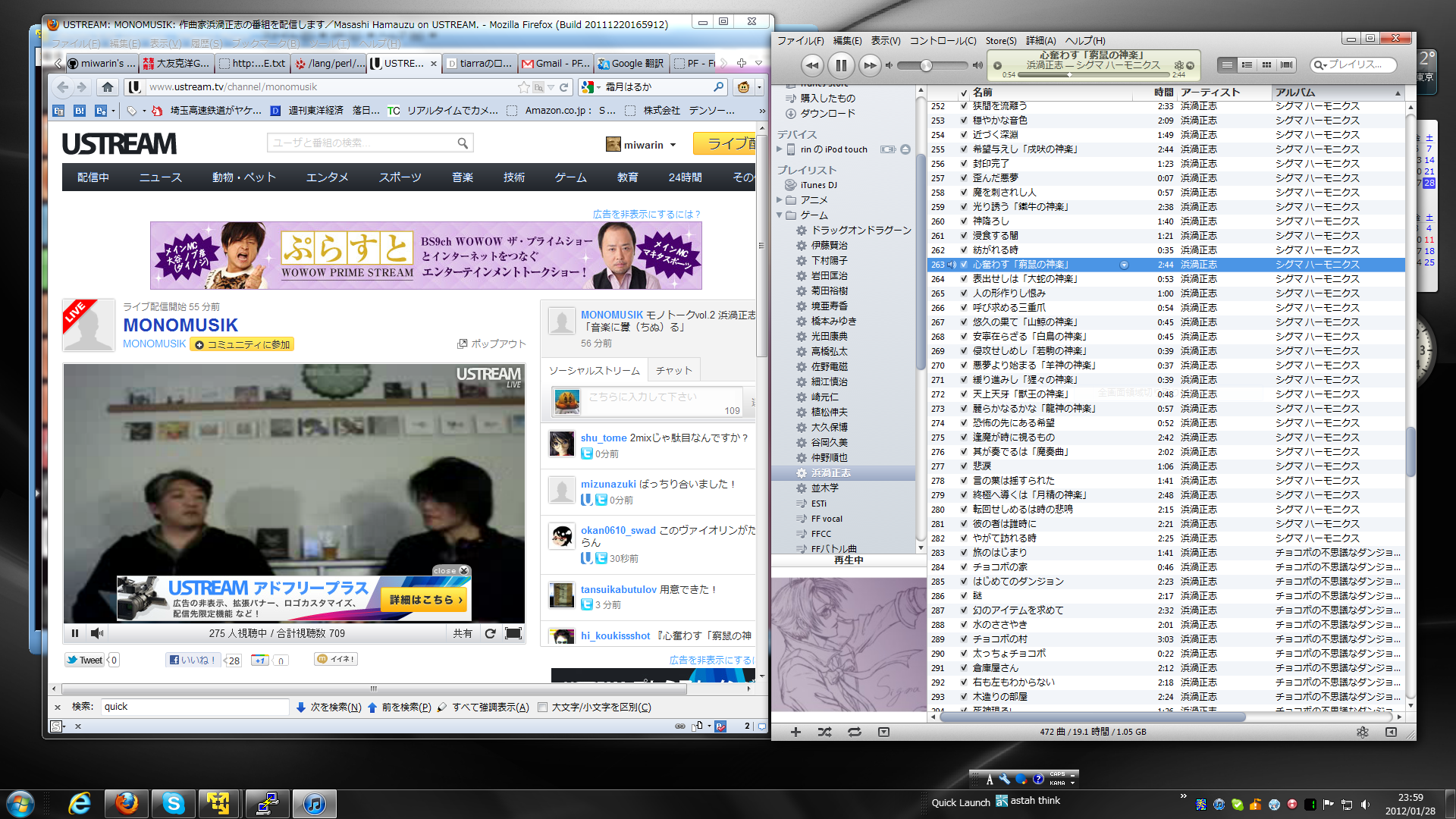The width and height of the screenshot is (1456, 819).
Task: Skip to the next track in iTunes
Action: pos(870,65)
